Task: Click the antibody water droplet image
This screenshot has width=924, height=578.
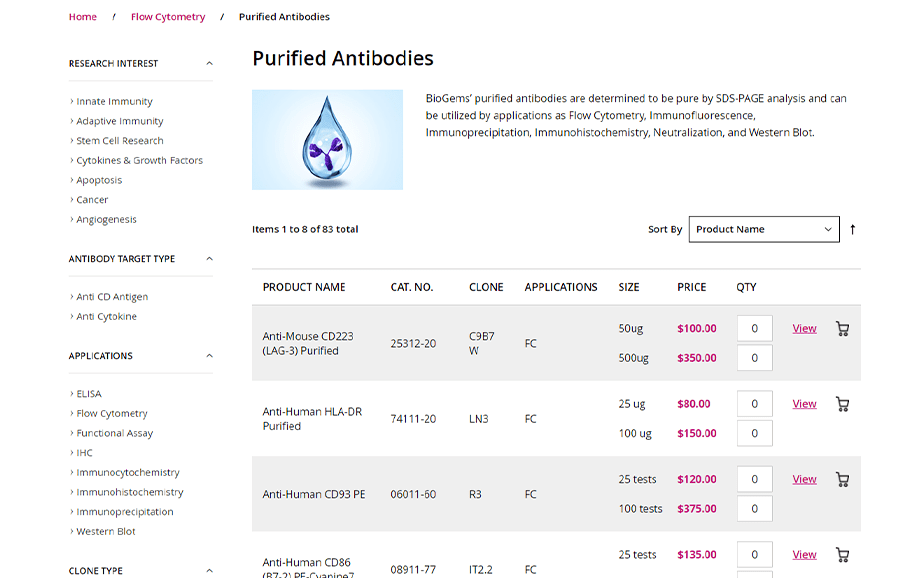Action: pyautogui.click(x=327, y=140)
